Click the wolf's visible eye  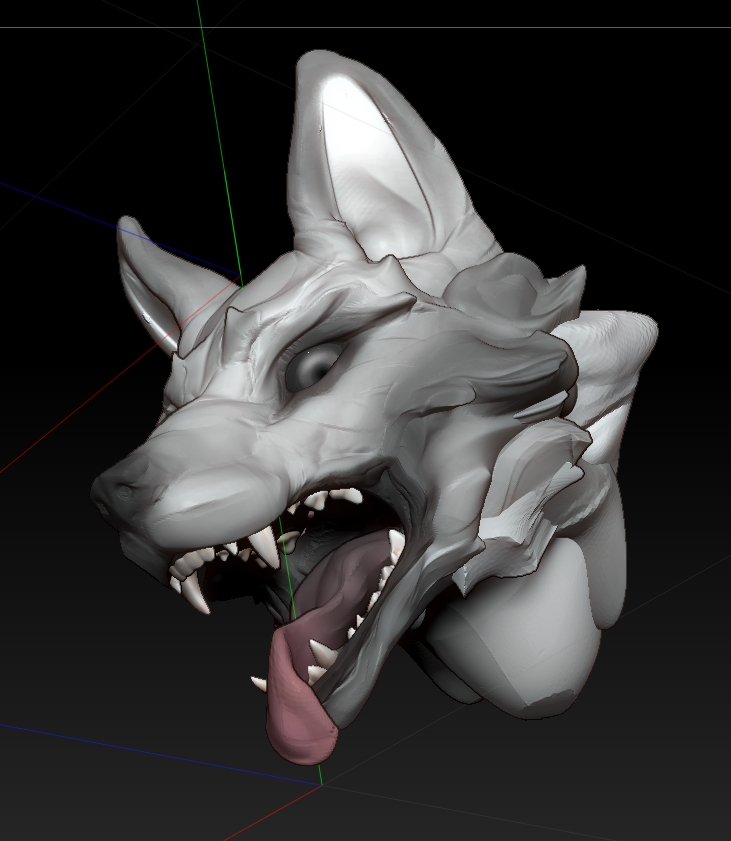[312, 368]
